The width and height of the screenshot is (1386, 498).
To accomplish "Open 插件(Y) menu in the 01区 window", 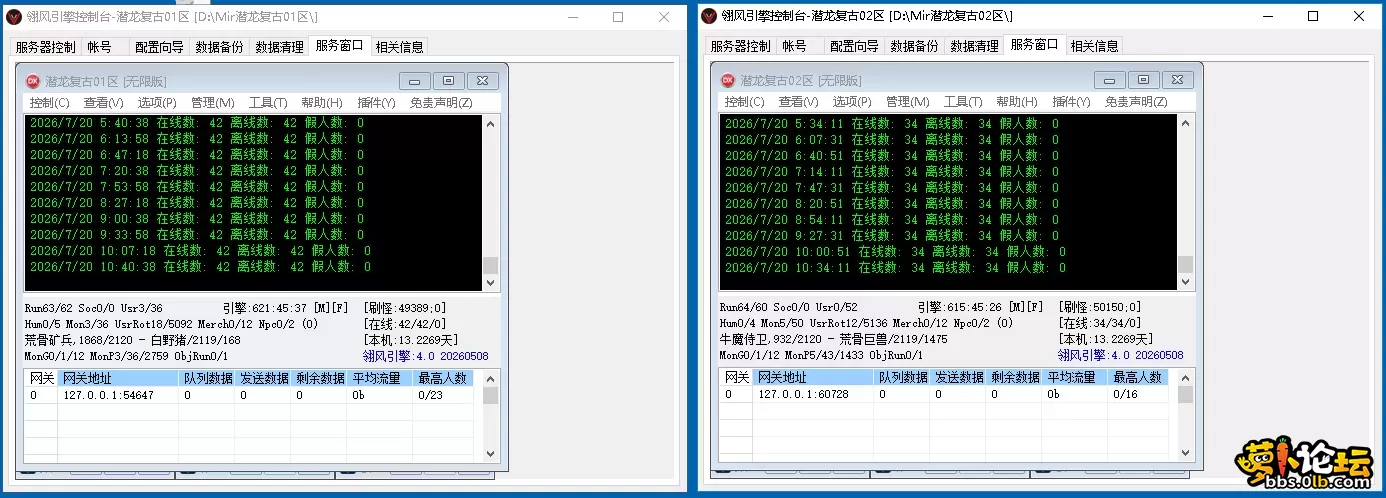I will [x=376, y=103].
